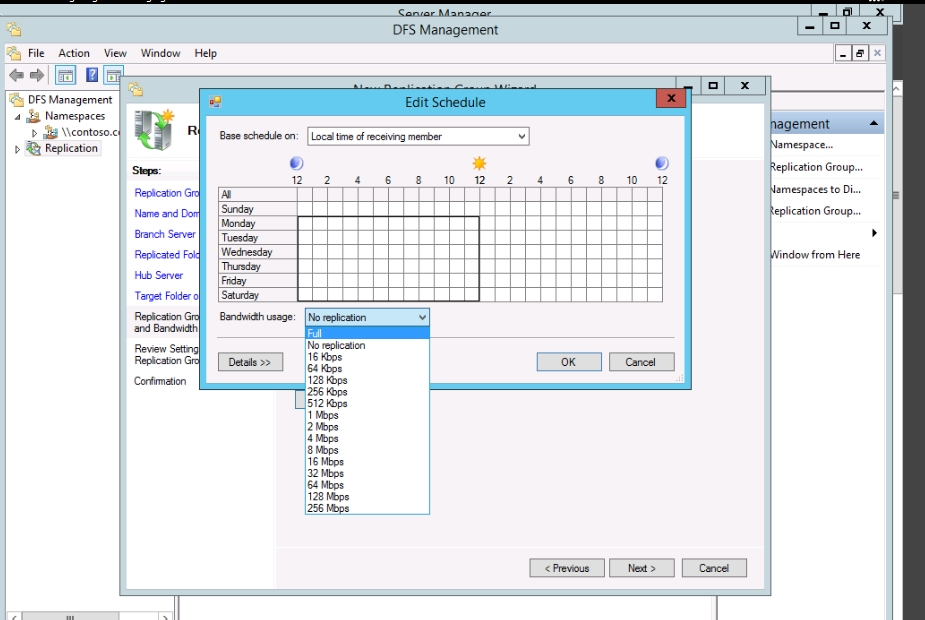Screen dimensions: 925x620
Task: Open Help via blue question mark icon
Action: 92,75
